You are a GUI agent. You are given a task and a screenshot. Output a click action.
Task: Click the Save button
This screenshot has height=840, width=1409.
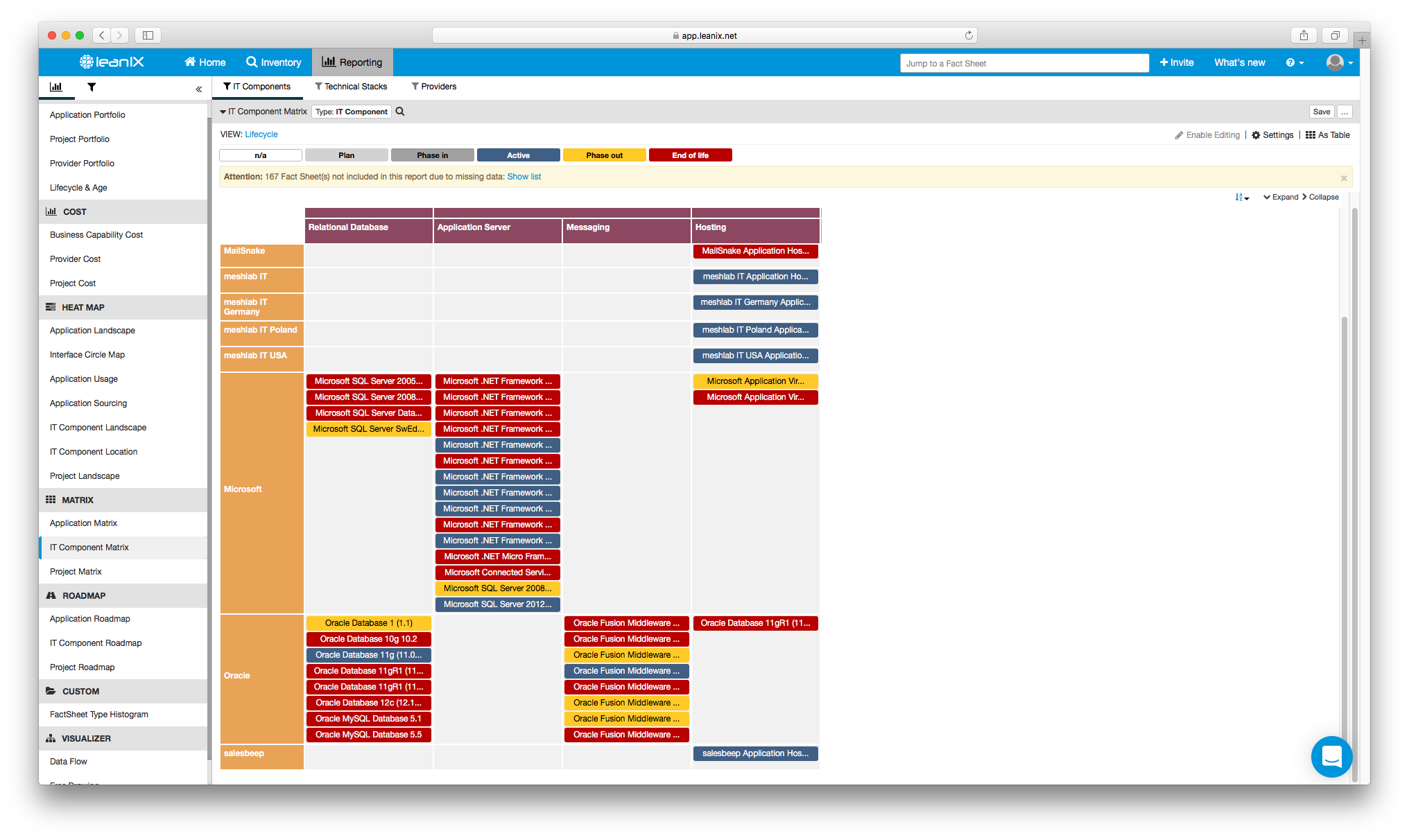point(1322,112)
